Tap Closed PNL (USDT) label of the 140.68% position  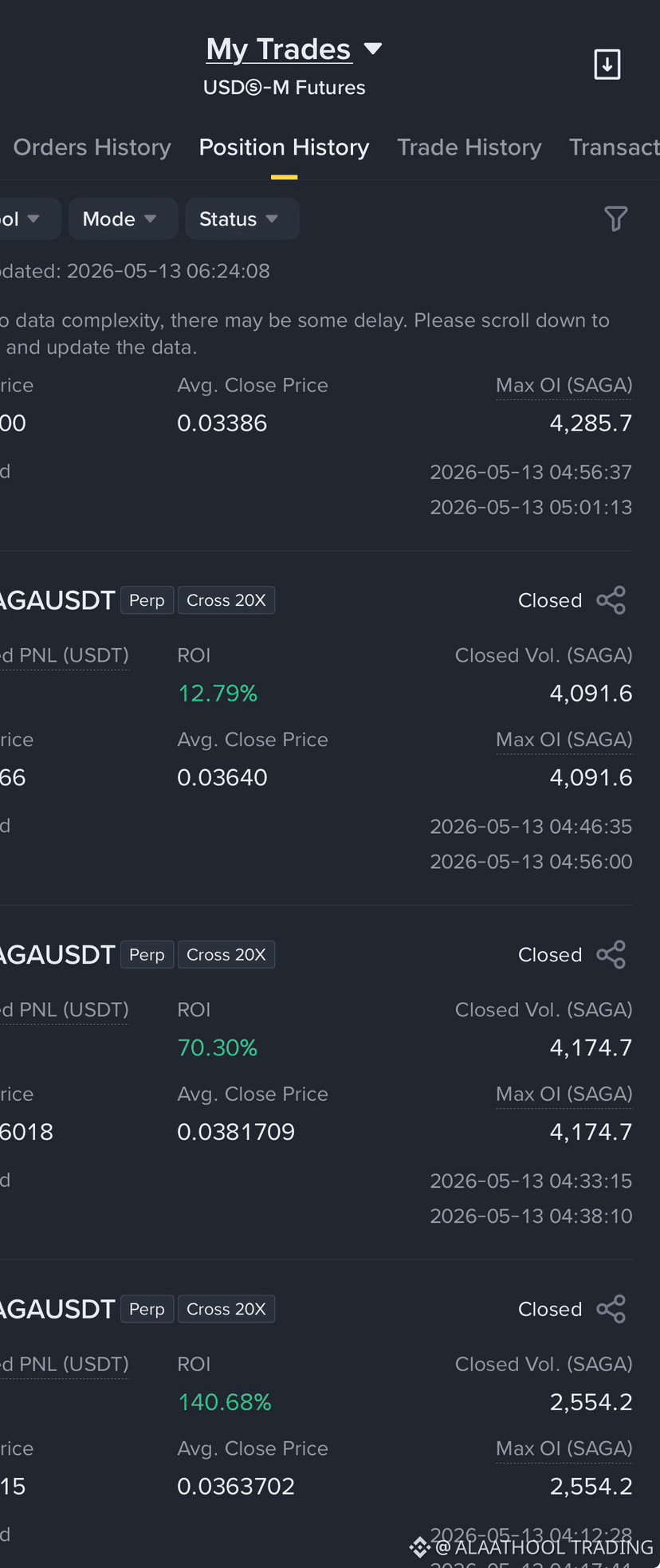point(64,1364)
